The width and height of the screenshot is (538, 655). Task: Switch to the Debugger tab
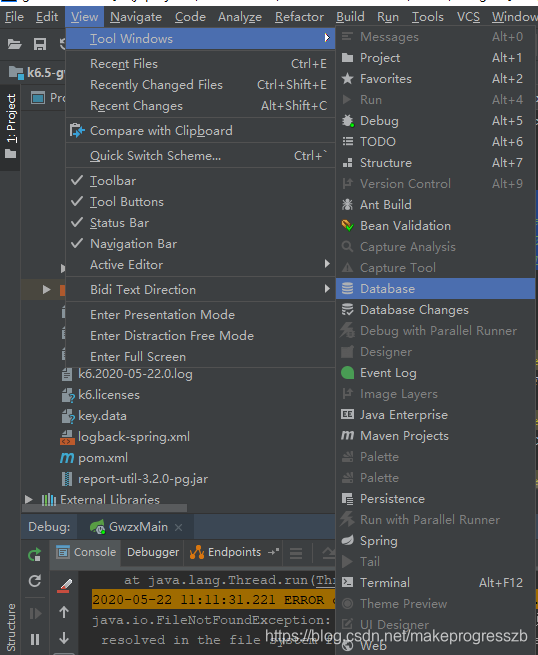[153, 552]
